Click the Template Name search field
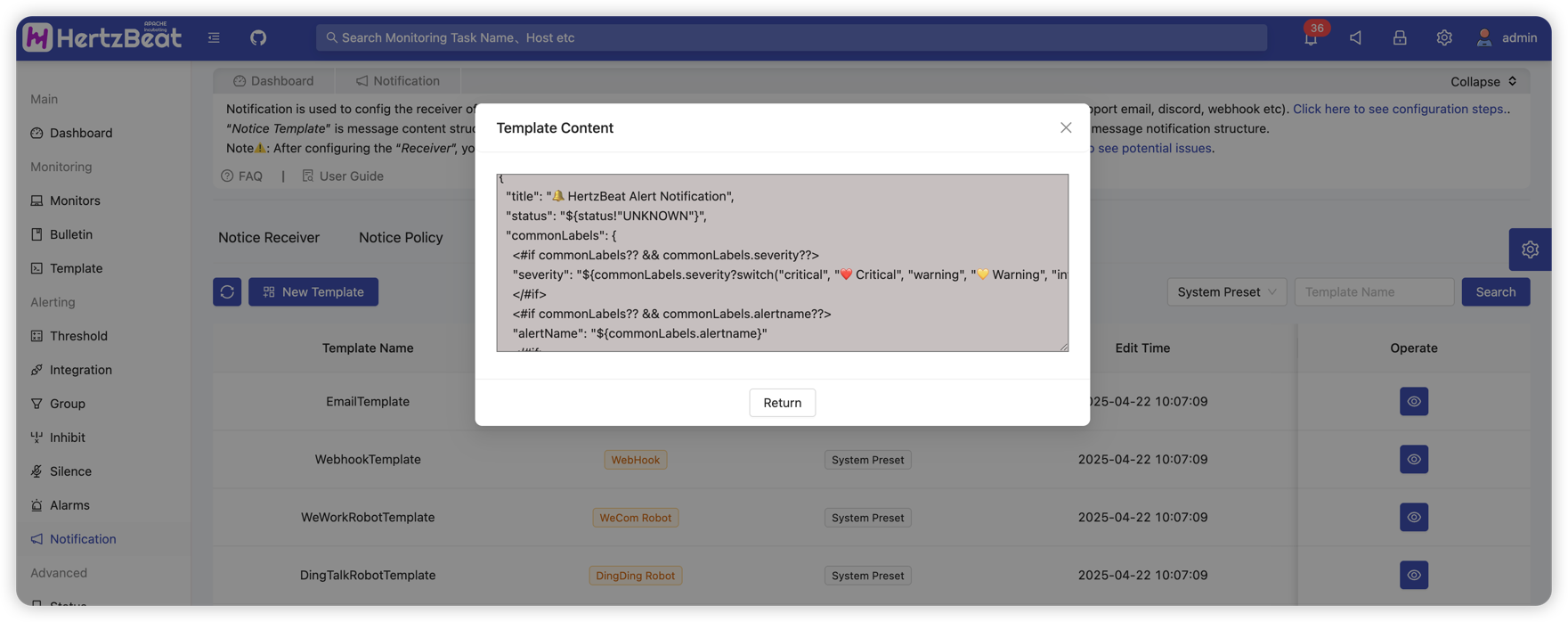The image size is (1568, 622). pyautogui.click(x=1373, y=292)
